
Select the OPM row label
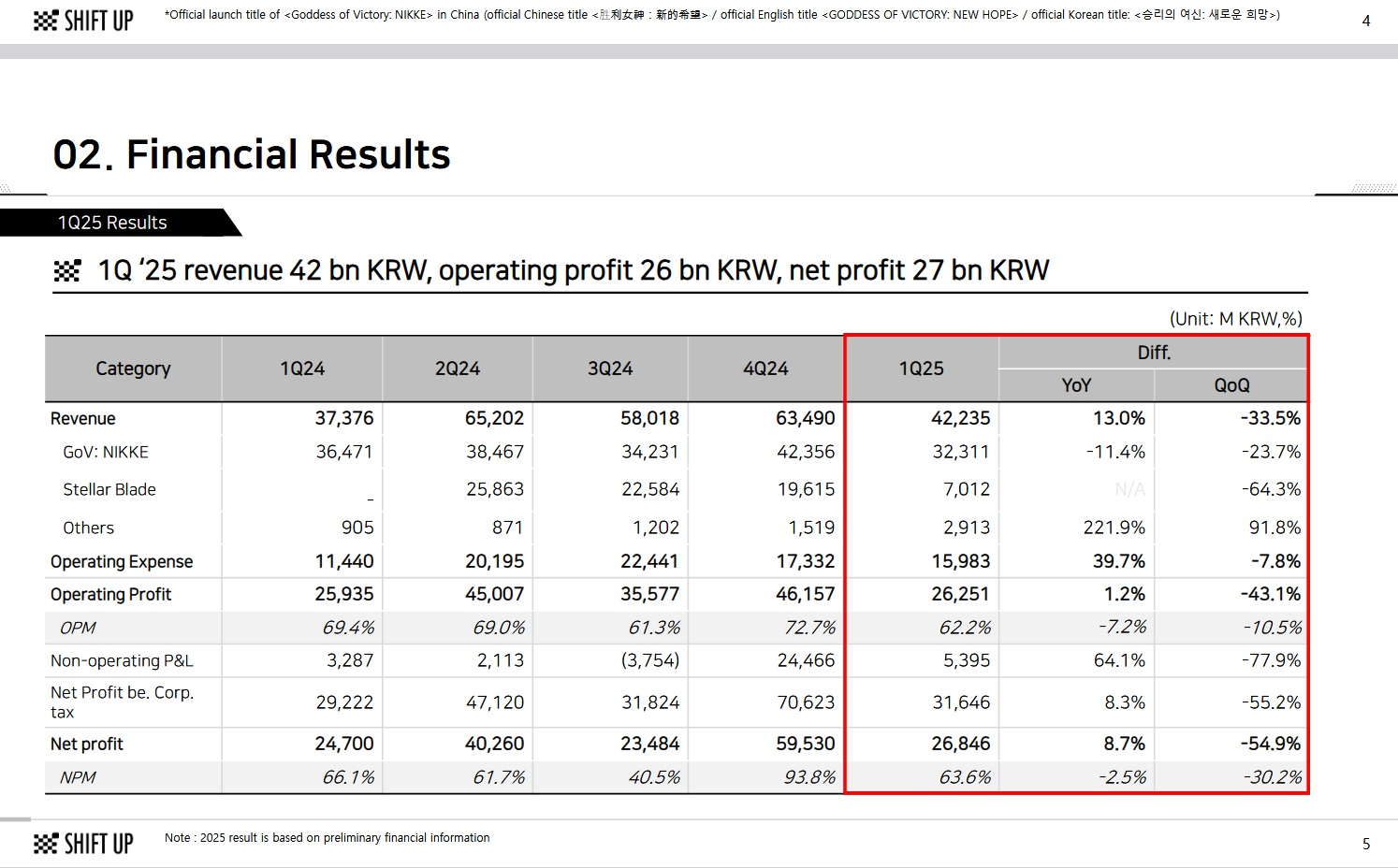point(78,628)
